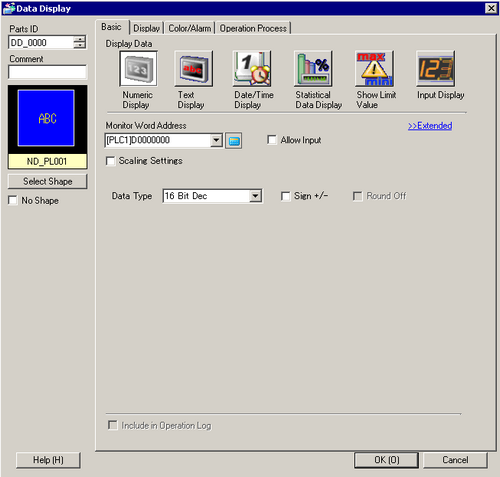500x477 pixels.
Task: Choose the Text Display icon
Action: 194,69
